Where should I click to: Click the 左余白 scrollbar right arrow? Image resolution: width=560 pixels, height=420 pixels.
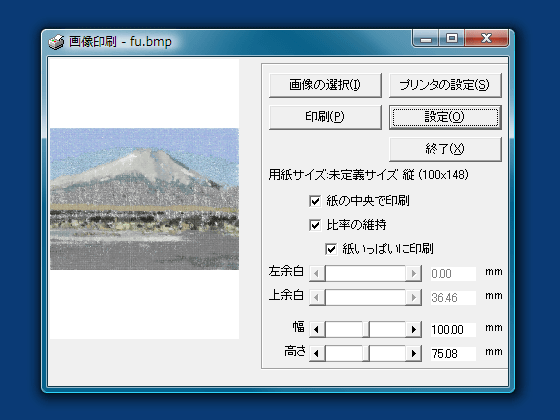(414, 274)
